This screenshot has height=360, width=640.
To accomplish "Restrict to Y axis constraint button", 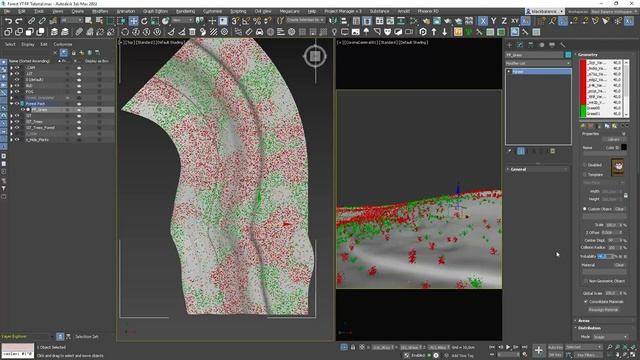I will pos(493,21).
